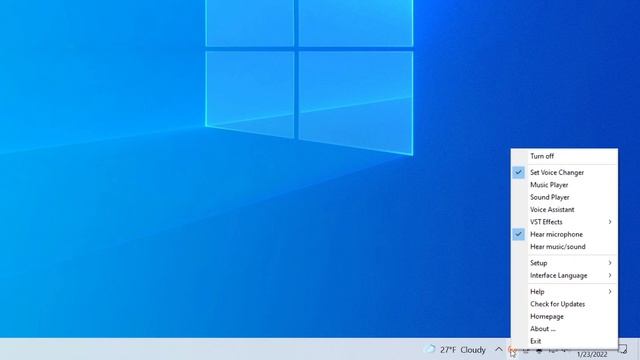Select Check for Updates
Image resolution: width=640 pixels, height=360 pixels.
click(564, 304)
